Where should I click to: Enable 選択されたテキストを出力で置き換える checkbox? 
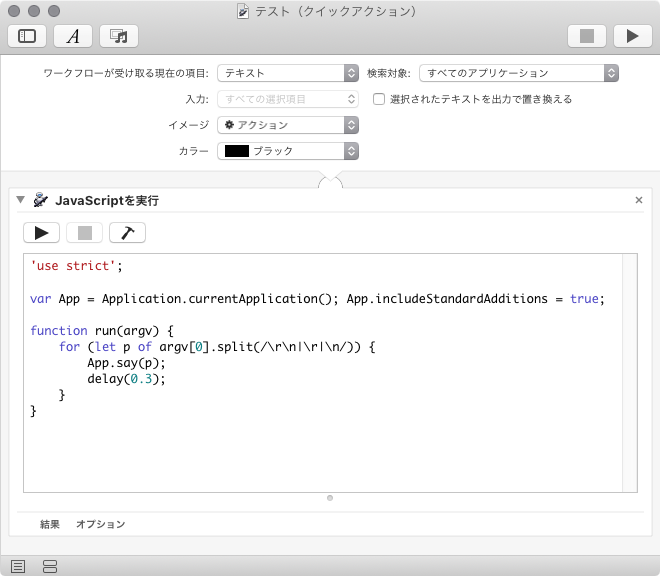[379, 99]
